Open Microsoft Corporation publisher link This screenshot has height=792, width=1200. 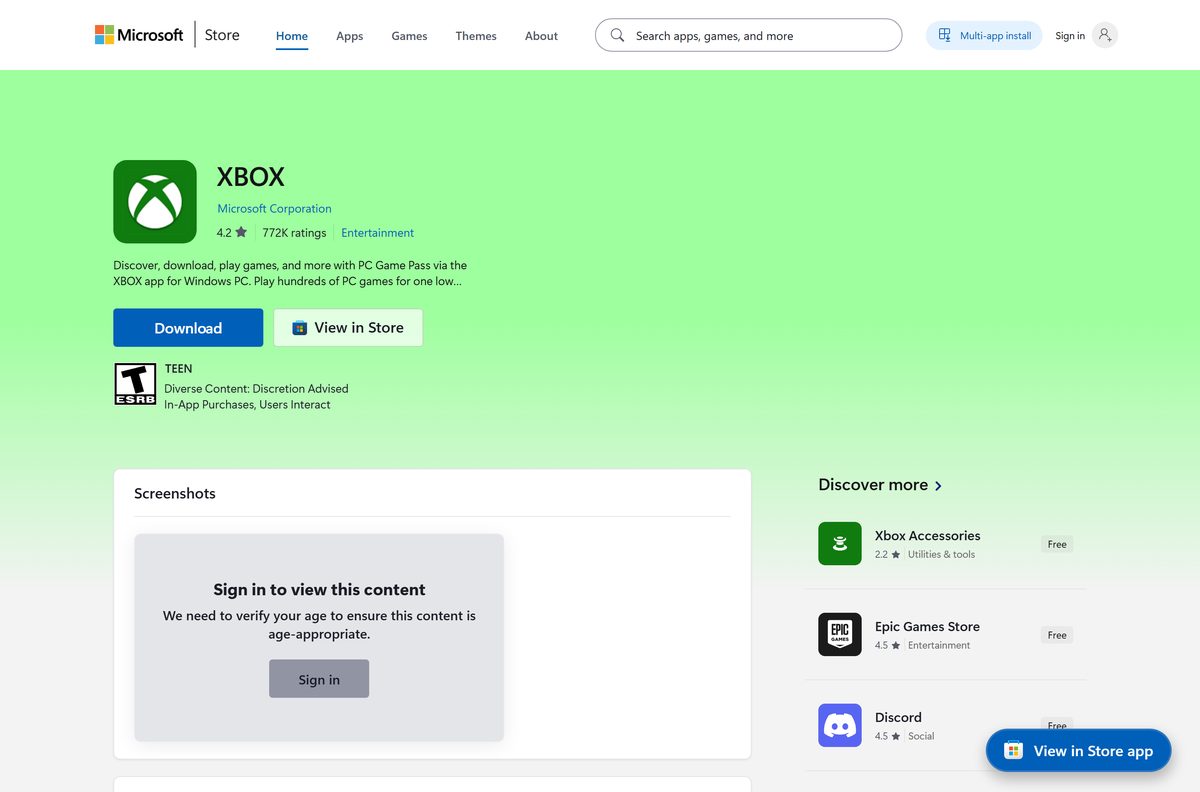[x=274, y=209]
